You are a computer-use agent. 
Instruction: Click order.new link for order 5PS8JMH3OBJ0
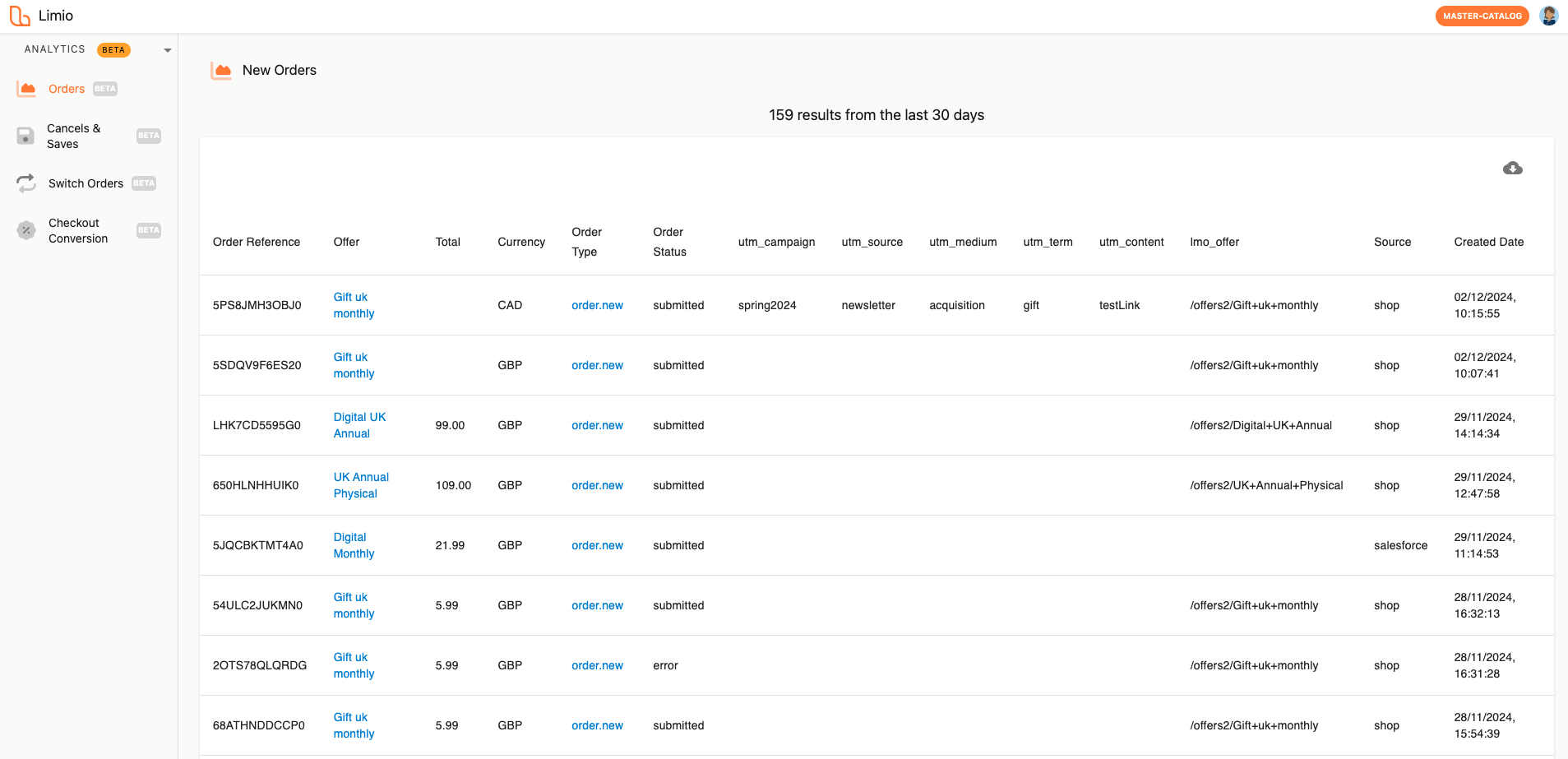click(597, 305)
